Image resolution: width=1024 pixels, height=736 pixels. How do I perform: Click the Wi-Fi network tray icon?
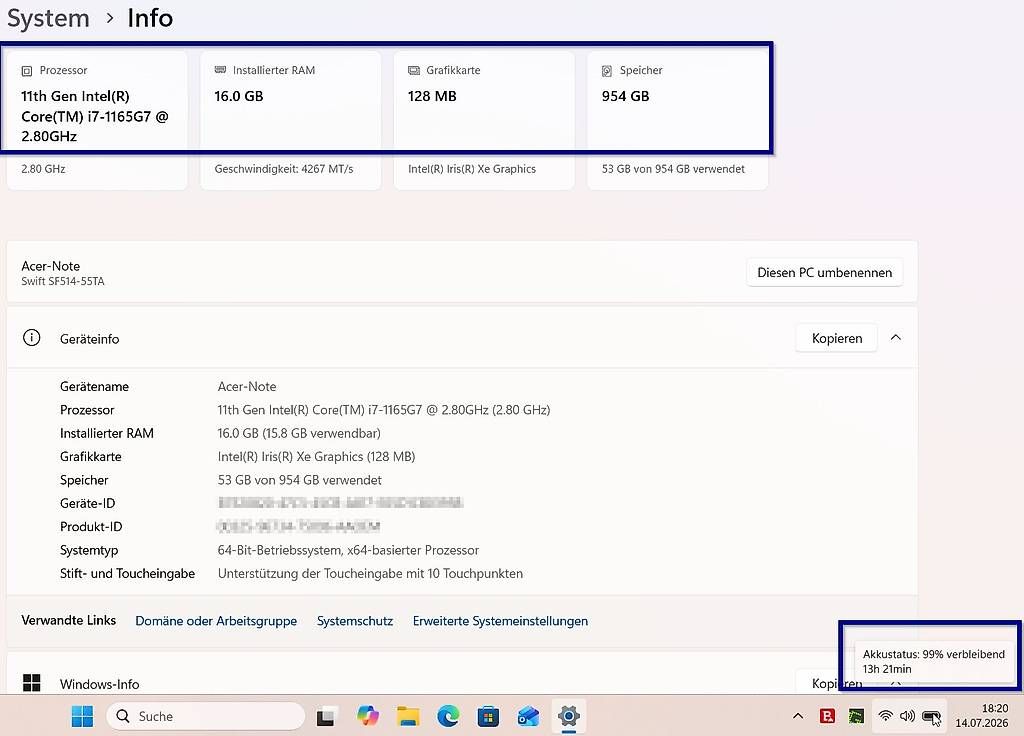886,716
